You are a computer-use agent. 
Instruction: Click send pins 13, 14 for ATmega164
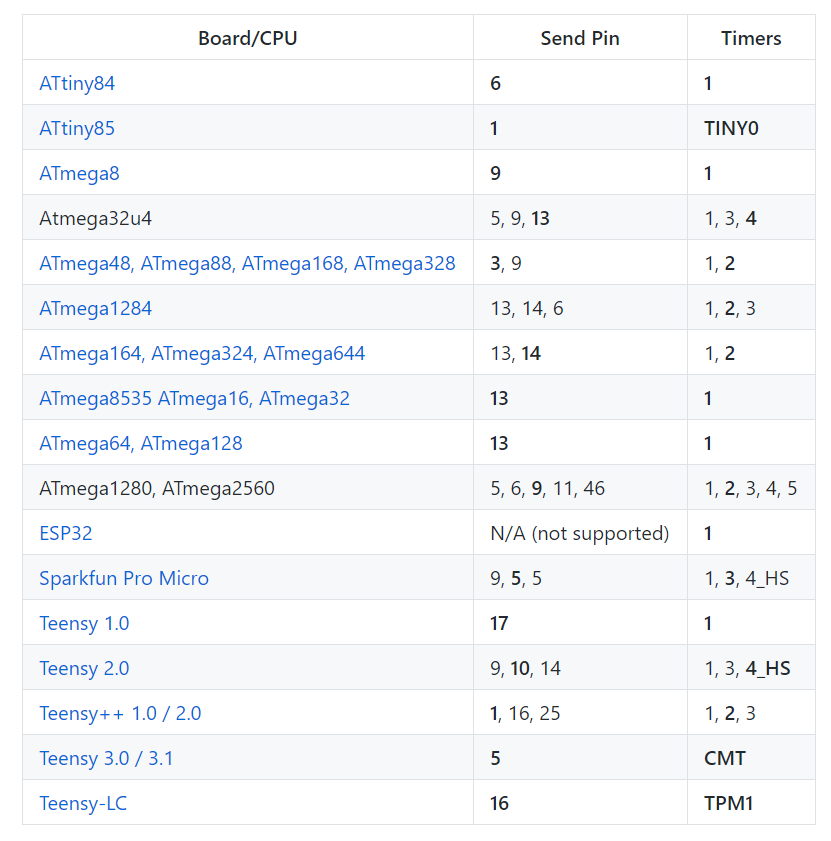(x=516, y=354)
